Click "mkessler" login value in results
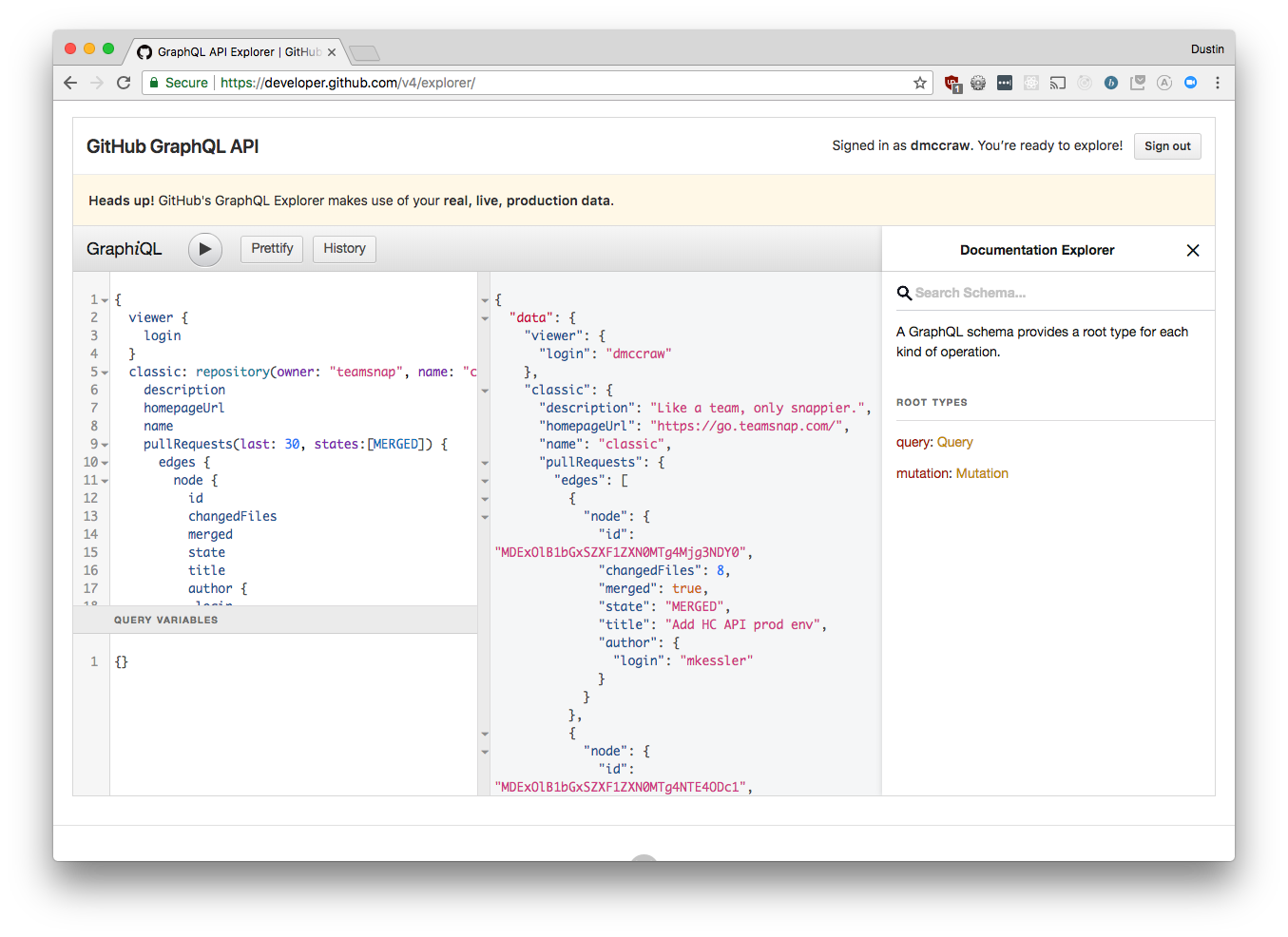 click(717, 660)
